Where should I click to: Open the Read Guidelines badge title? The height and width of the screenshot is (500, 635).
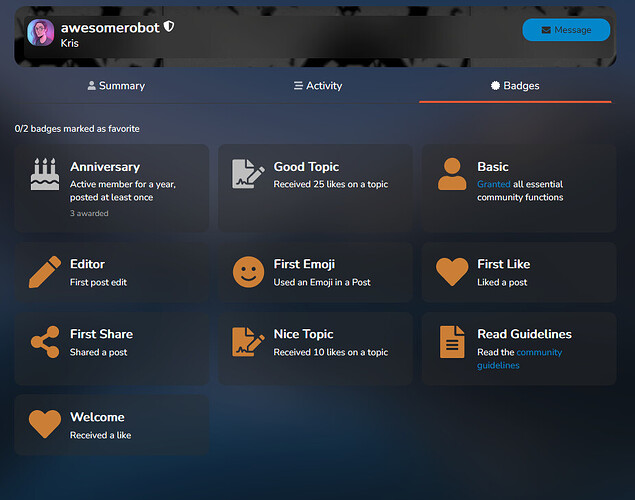(524, 334)
